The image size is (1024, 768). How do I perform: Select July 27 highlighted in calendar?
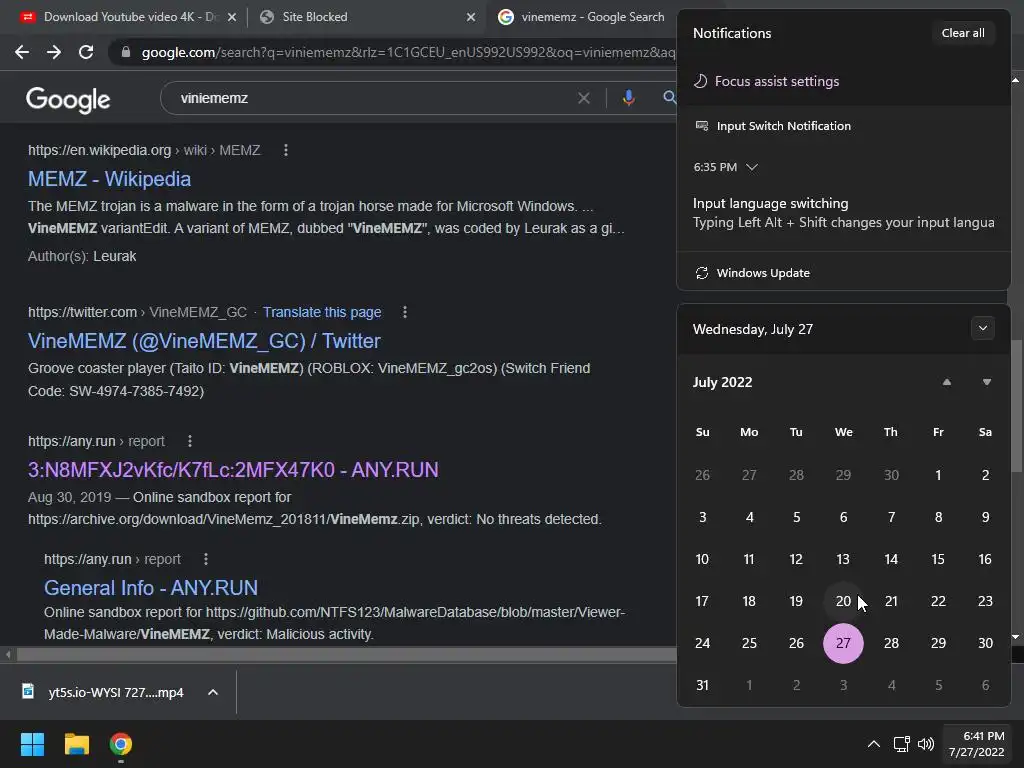click(843, 643)
